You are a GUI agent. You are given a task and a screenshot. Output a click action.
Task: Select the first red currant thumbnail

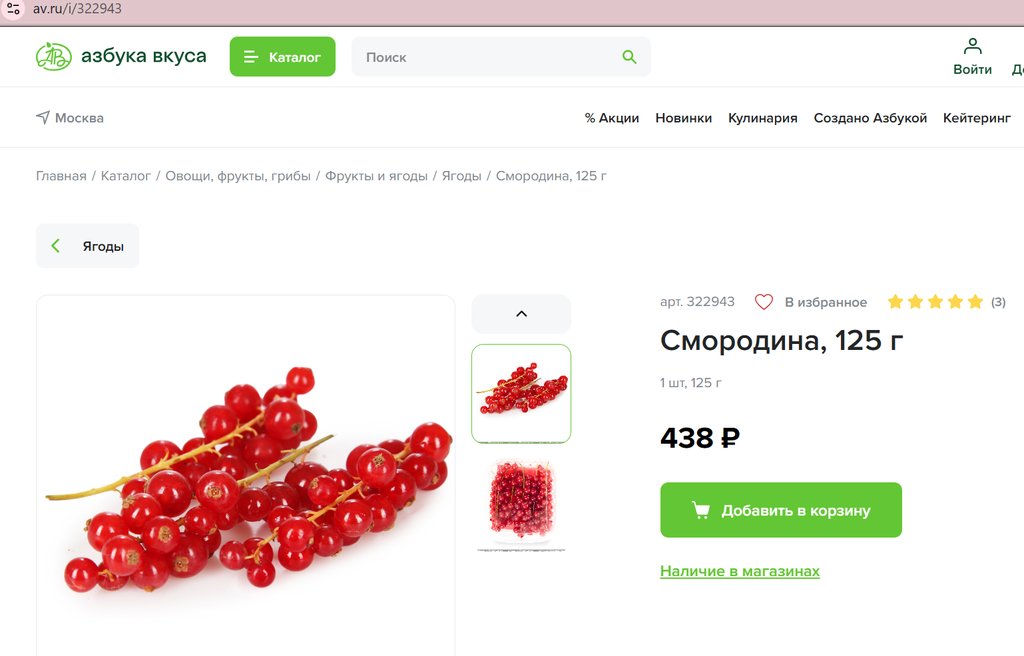click(521, 393)
